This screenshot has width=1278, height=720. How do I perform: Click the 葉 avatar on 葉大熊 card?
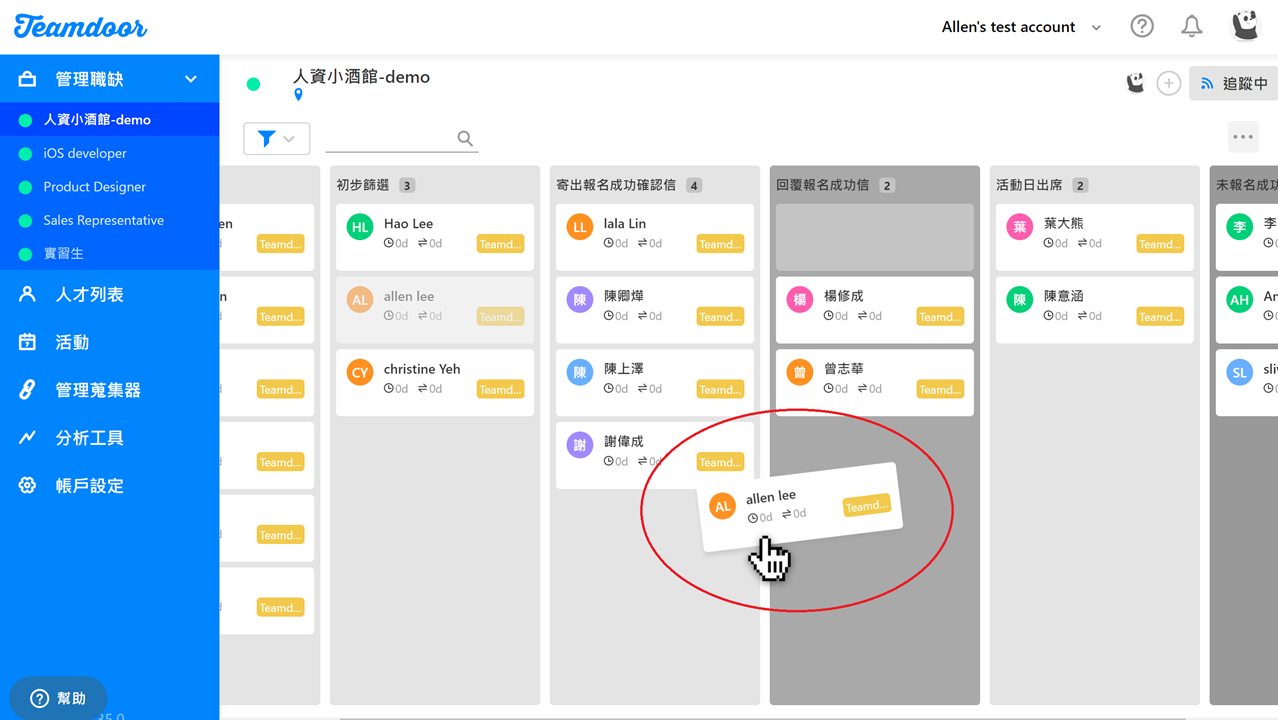click(1020, 227)
